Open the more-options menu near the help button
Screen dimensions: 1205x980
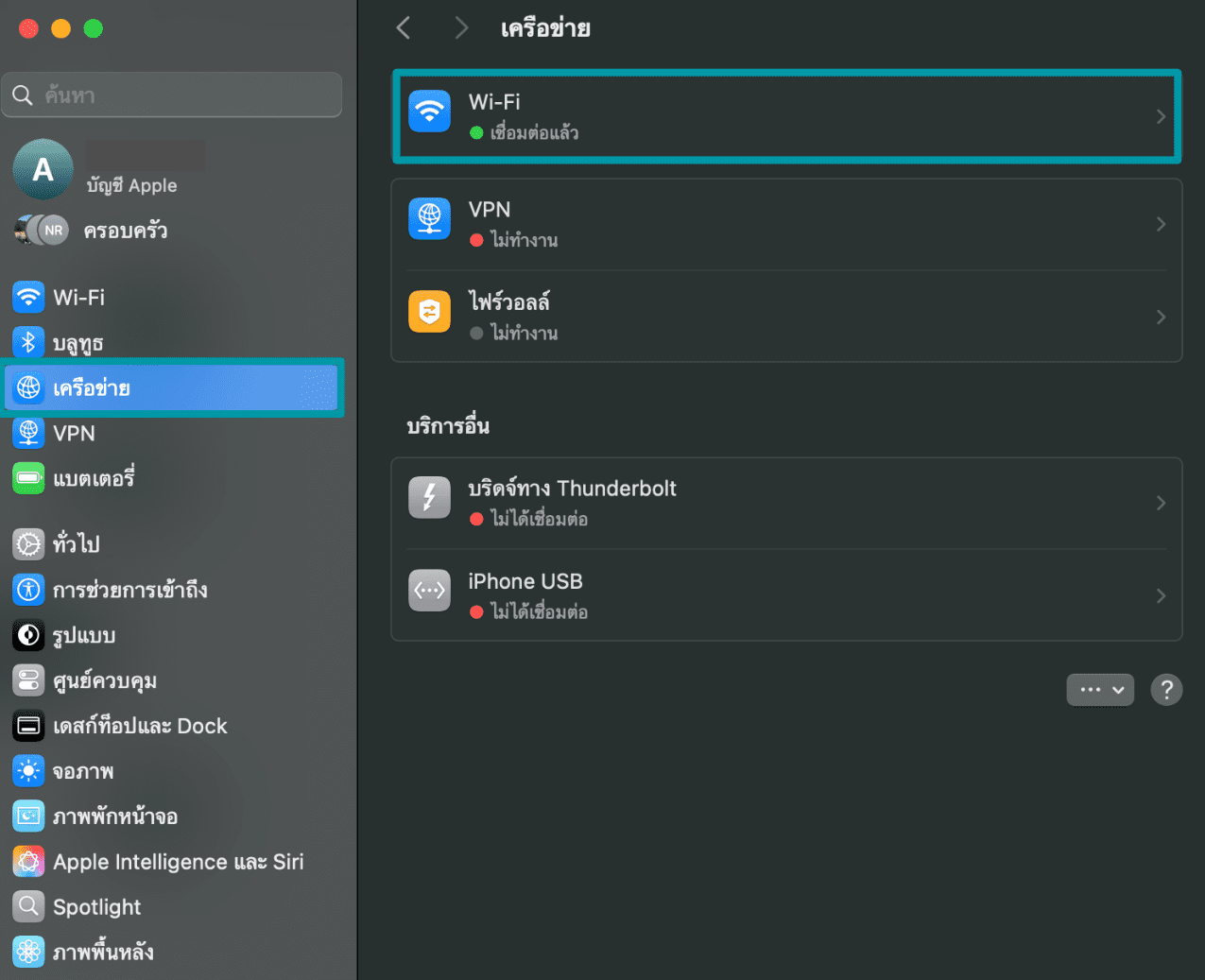[x=1100, y=690]
